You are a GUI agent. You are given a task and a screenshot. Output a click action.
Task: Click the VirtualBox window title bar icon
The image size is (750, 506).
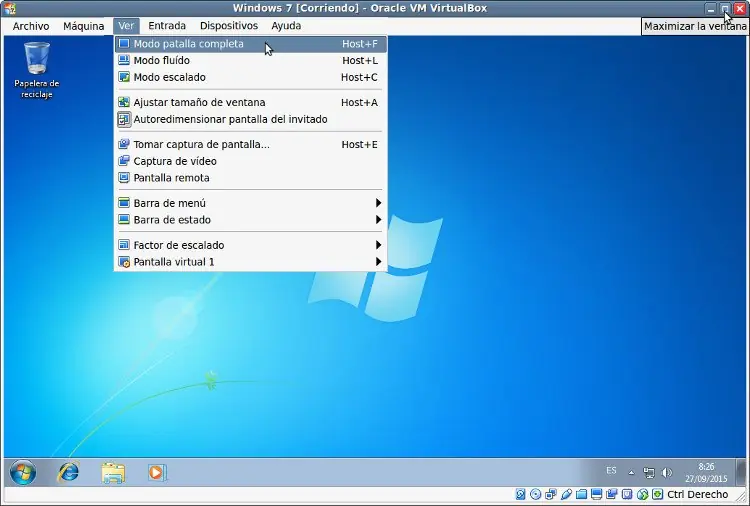[x=10, y=8]
